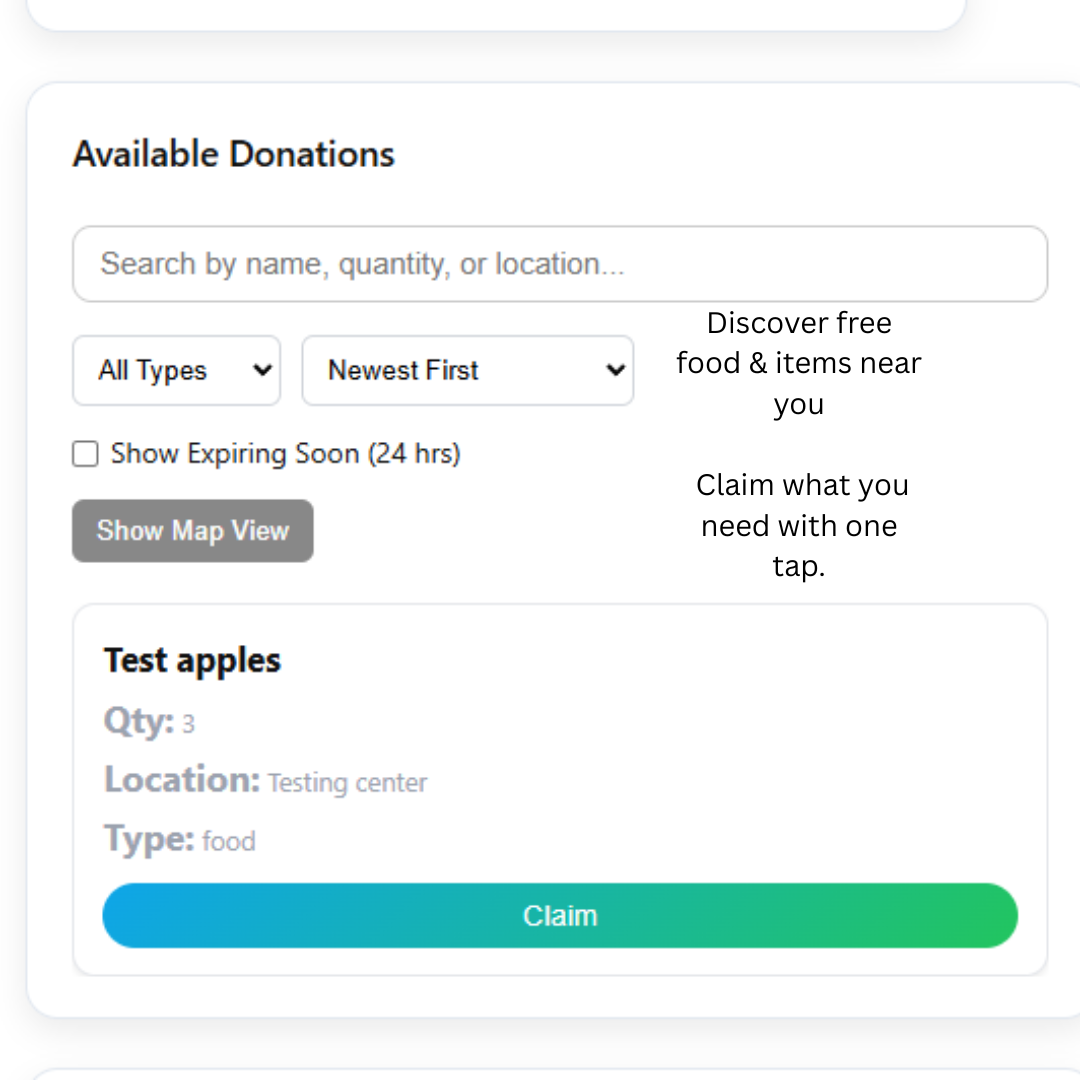Click the Available Donations heading
This screenshot has height=1080, width=1080.
[x=233, y=153]
